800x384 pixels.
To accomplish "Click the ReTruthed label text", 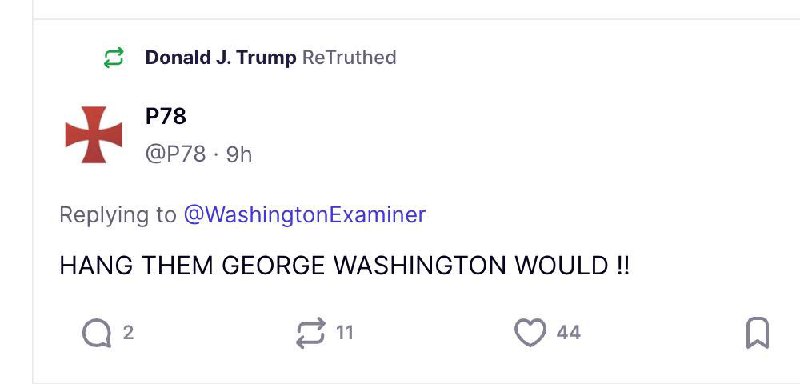I will click(349, 58).
